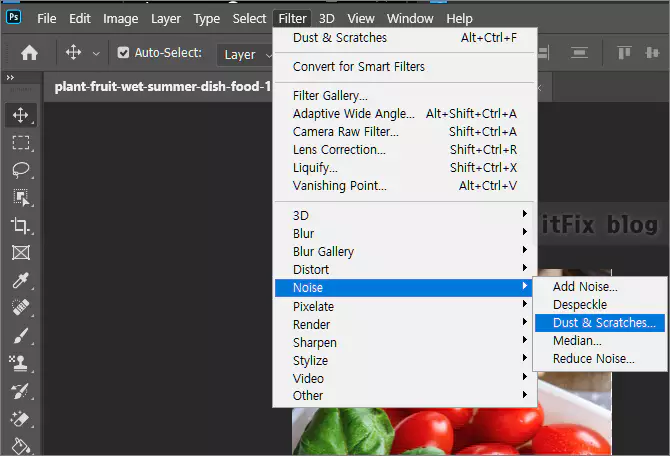
Task: Toggle the Auto-Select checkbox
Action: 123,53
